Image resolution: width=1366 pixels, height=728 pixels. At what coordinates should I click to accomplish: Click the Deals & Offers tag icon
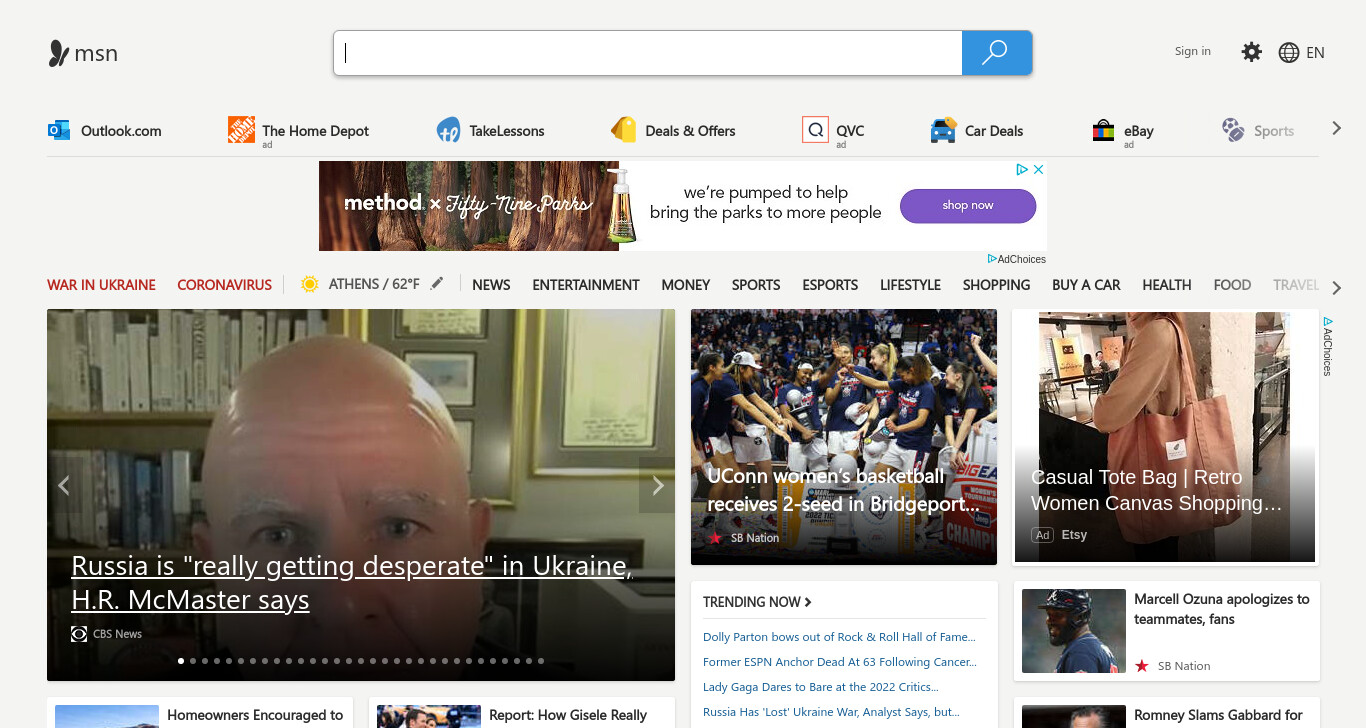[624, 130]
